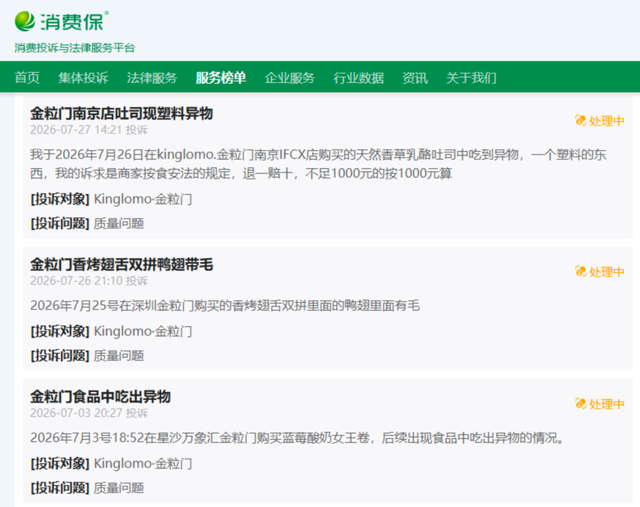Click [投诉对象] label in the 南京店吐司 complaint
The height and width of the screenshot is (507, 640).
(60, 199)
